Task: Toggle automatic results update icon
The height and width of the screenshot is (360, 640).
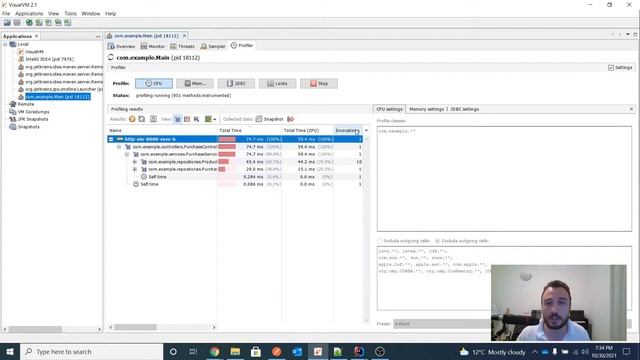Action: pyautogui.click(x=132, y=119)
